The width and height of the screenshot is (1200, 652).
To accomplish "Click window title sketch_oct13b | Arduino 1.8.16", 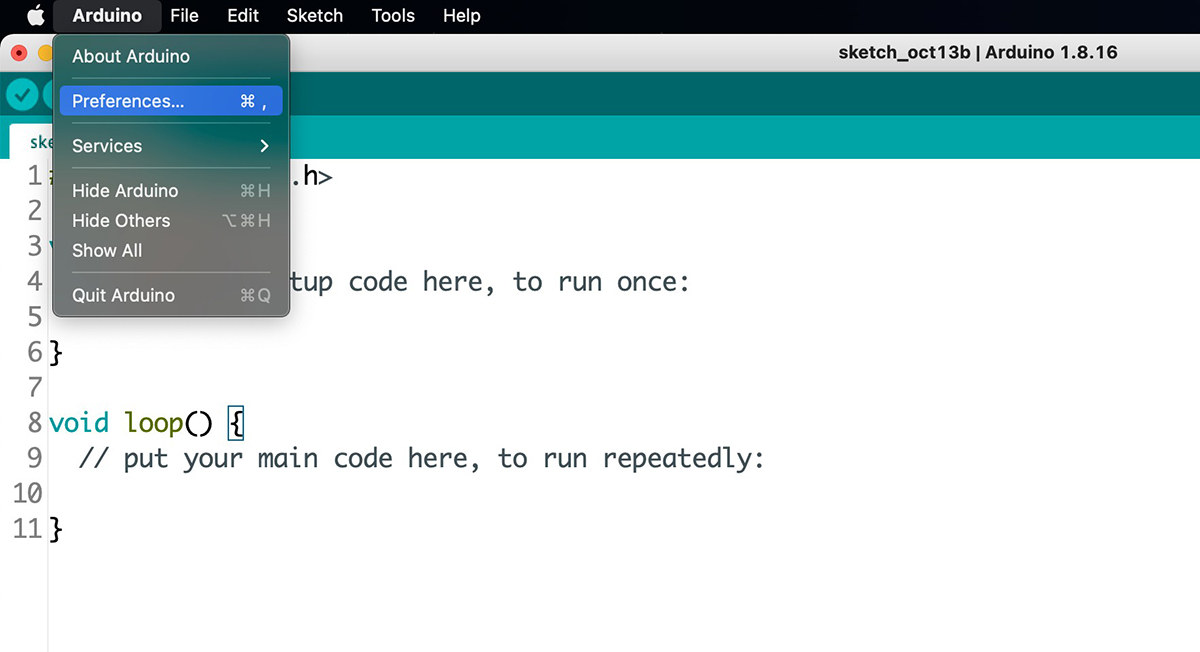I will click(x=978, y=52).
